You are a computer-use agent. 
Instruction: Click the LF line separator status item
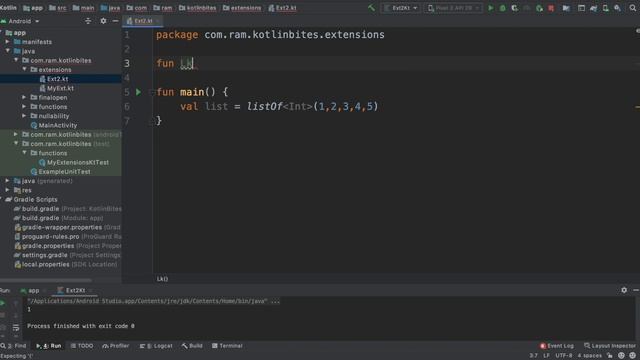tap(546, 356)
